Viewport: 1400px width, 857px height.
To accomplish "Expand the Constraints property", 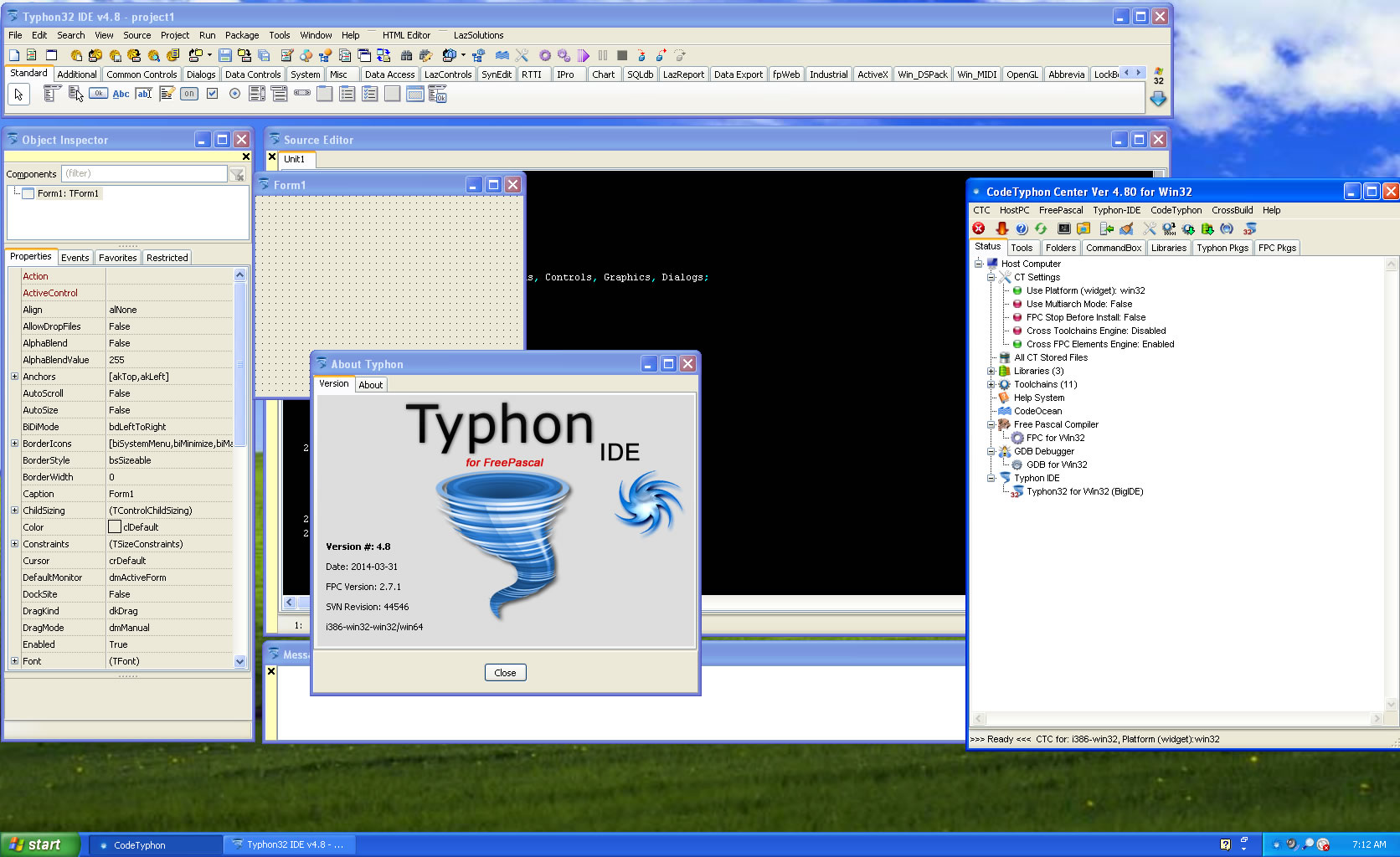I will tap(14, 544).
